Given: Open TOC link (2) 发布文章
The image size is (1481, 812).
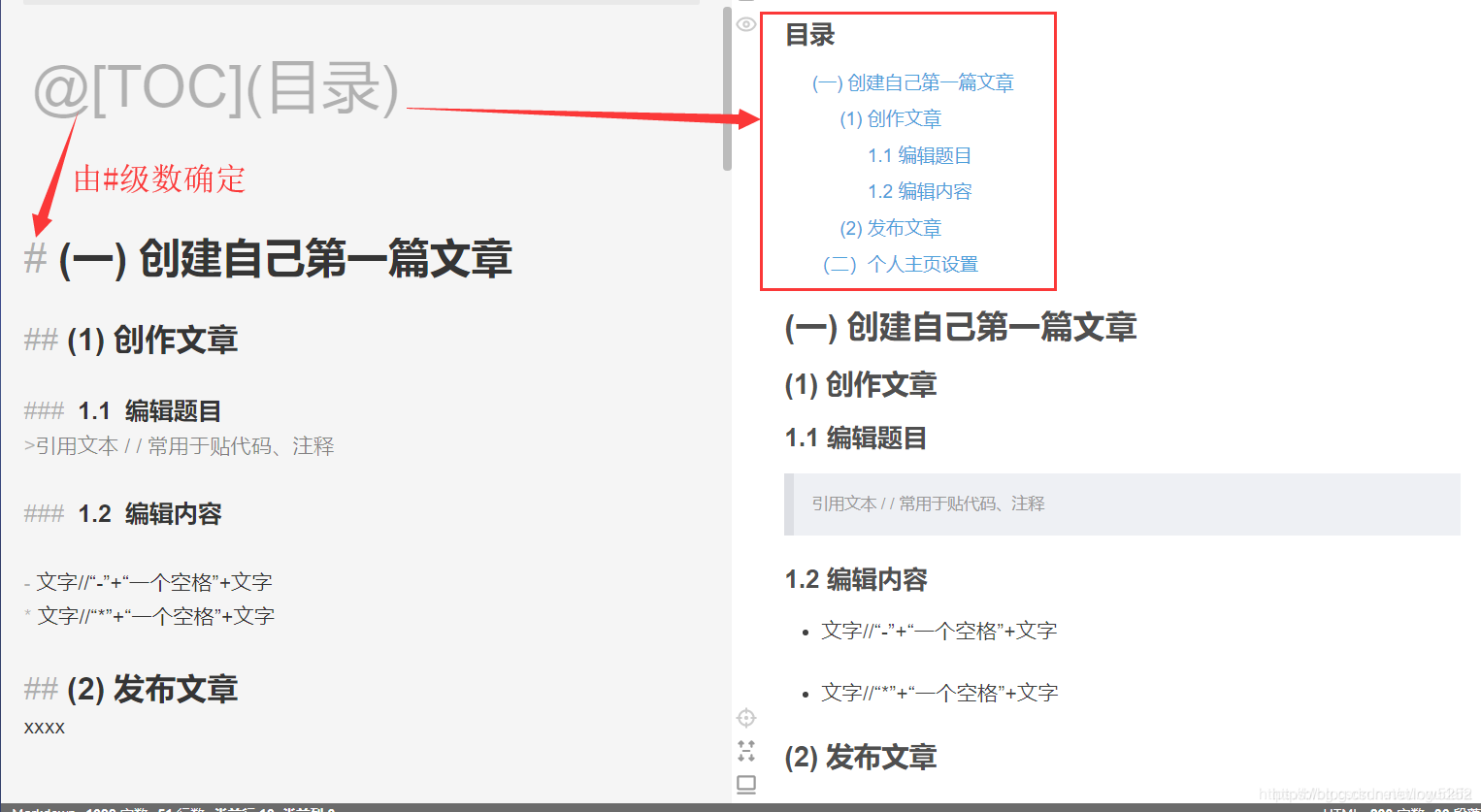Looking at the screenshot, I should click(891, 228).
